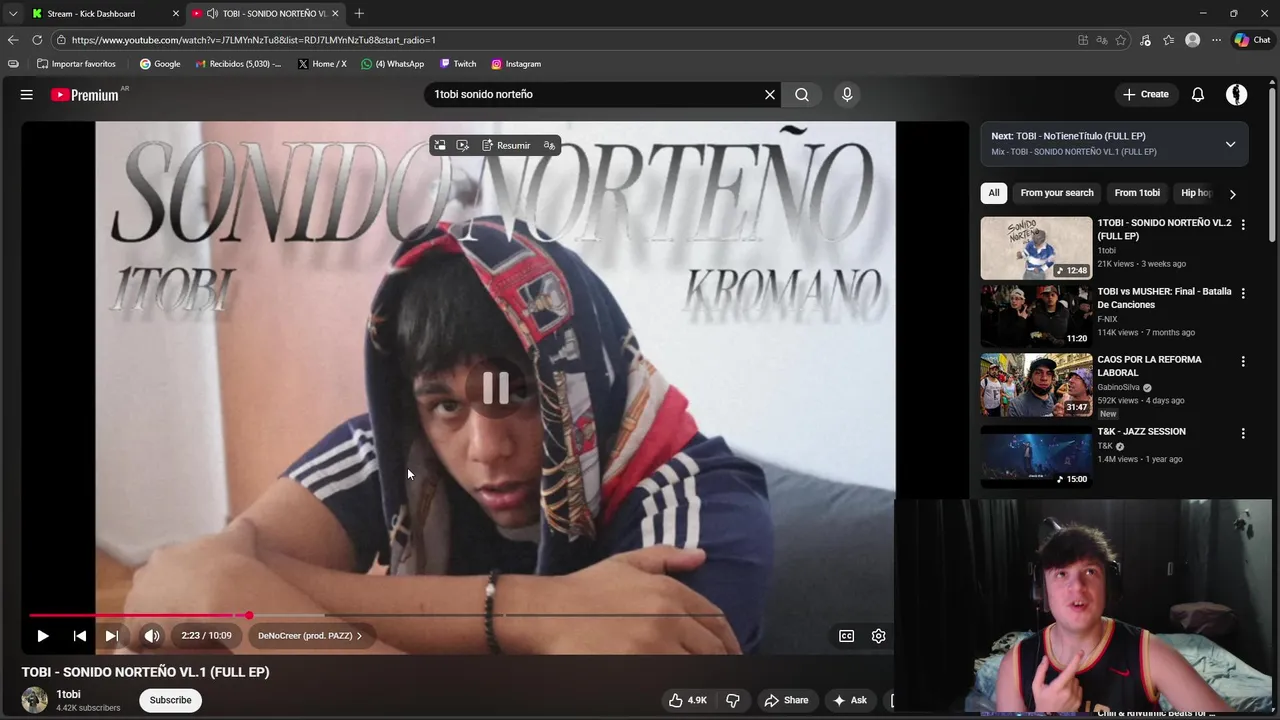Image resolution: width=1280 pixels, height=720 pixels.
Task: Run search with magnifier button
Action: click(802, 94)
